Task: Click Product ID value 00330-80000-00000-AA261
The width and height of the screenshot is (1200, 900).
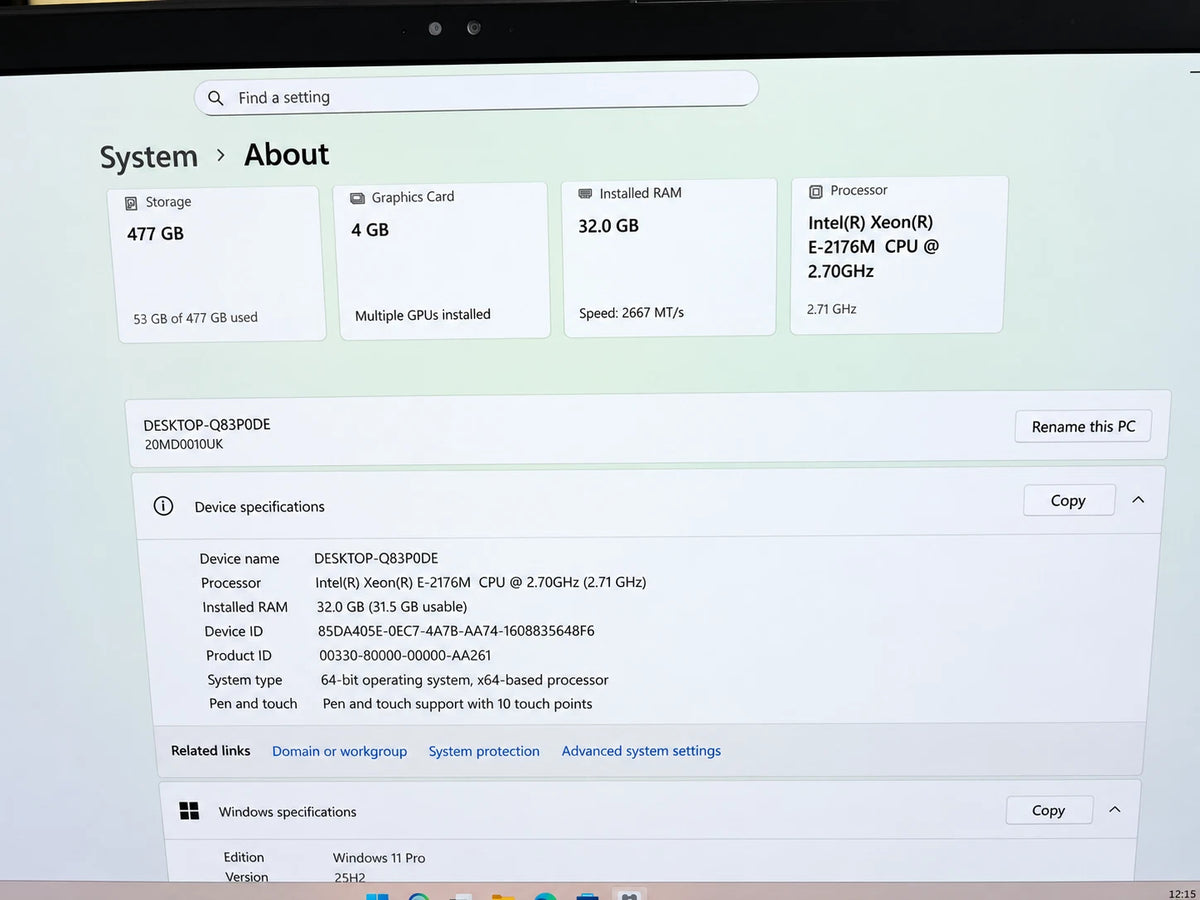Action: click(x=405, y=655)
